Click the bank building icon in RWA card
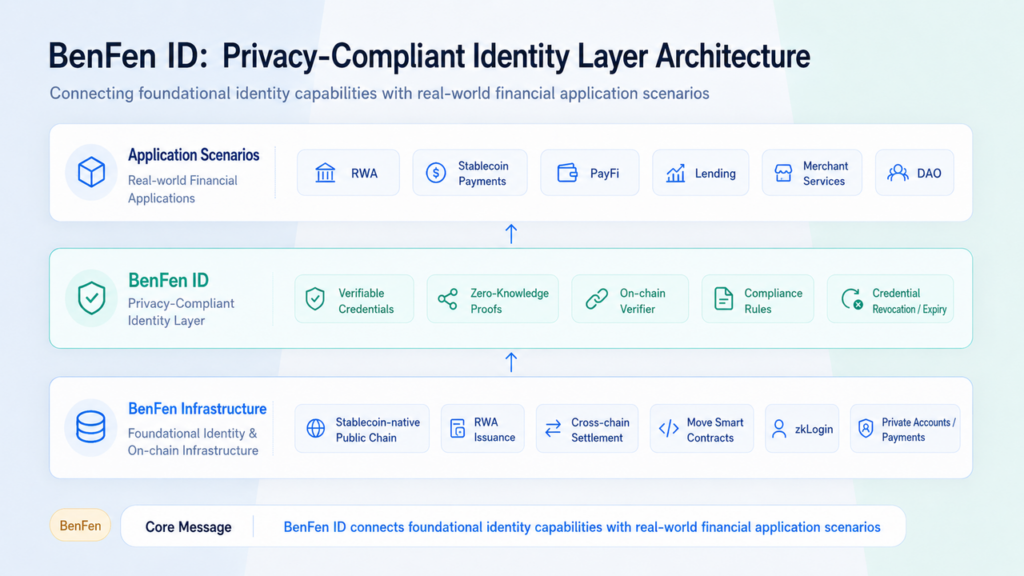1024x576 pixels. tap(325, 173)
